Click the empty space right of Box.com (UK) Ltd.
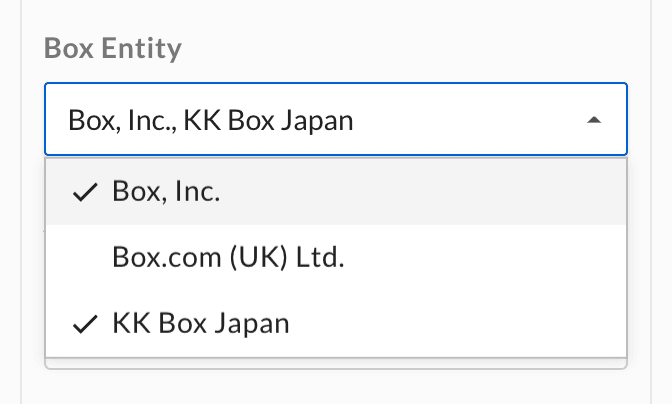Viewport: 672px width, 404px height. pyautogui.click(x=484, y=257)
